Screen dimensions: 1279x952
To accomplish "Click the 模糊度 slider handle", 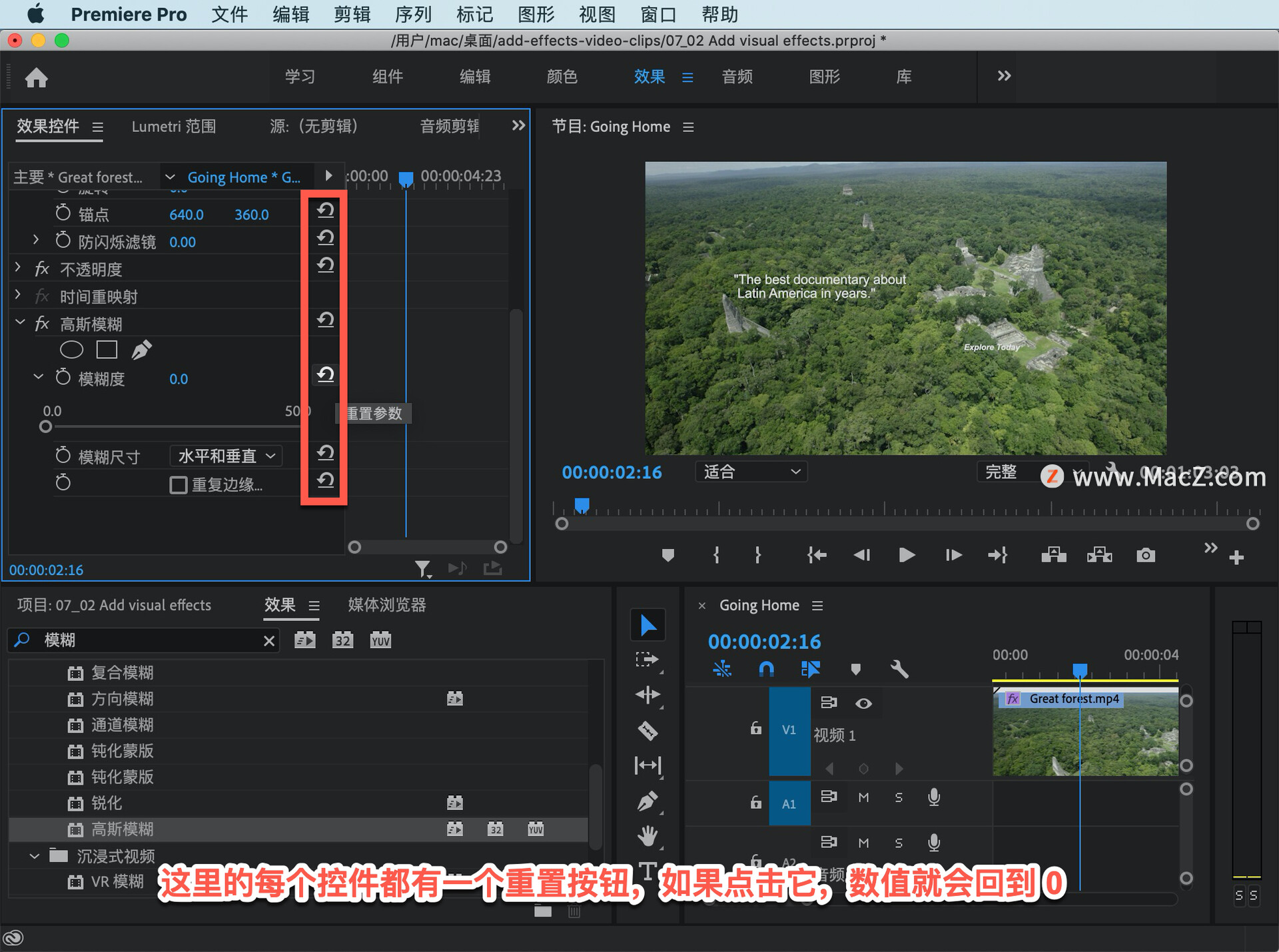I will (45, 426).
